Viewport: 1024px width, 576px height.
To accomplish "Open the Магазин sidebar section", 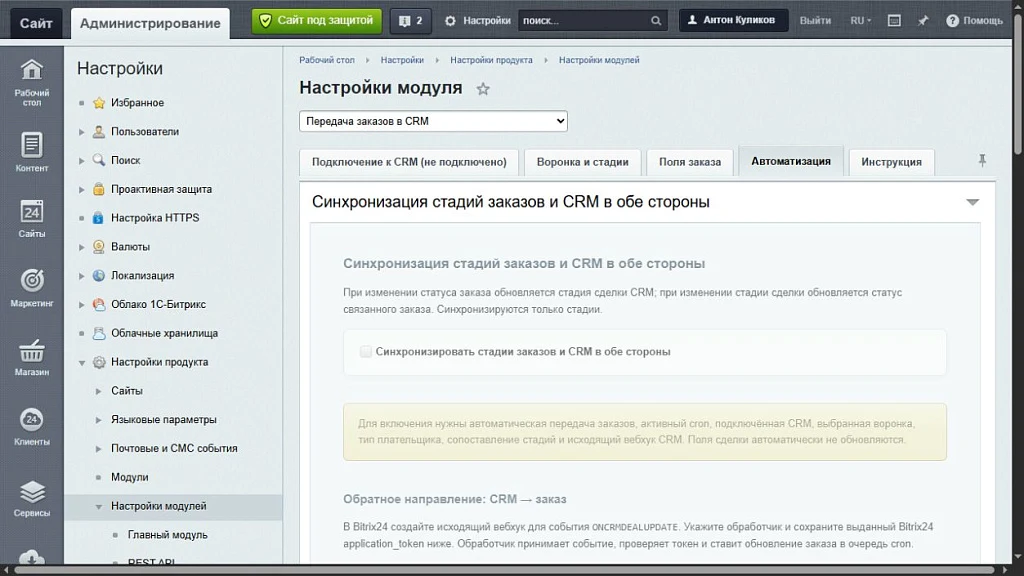I will click(x=31, y=357).
